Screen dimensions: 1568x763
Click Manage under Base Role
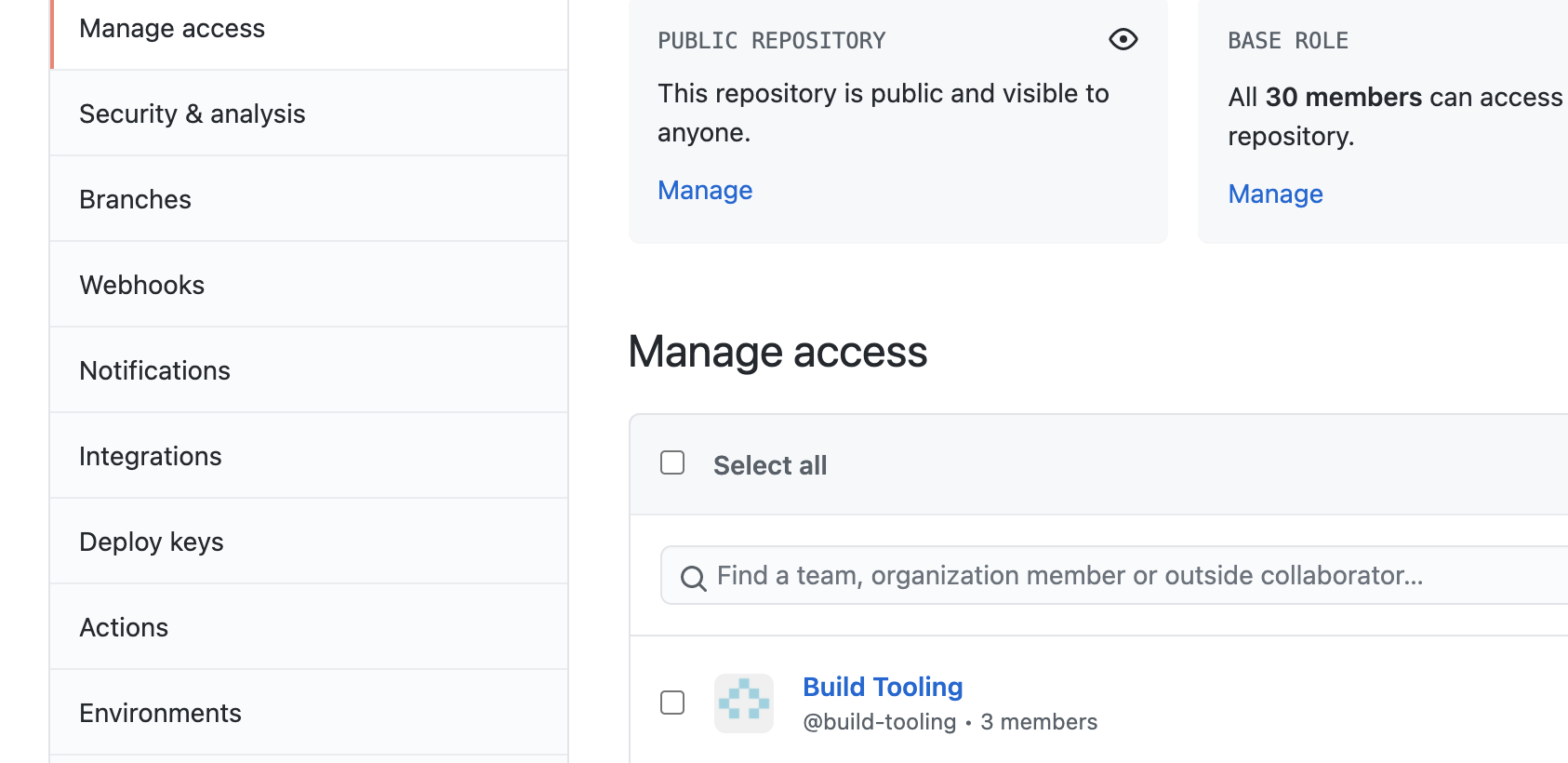[1275, 194]
